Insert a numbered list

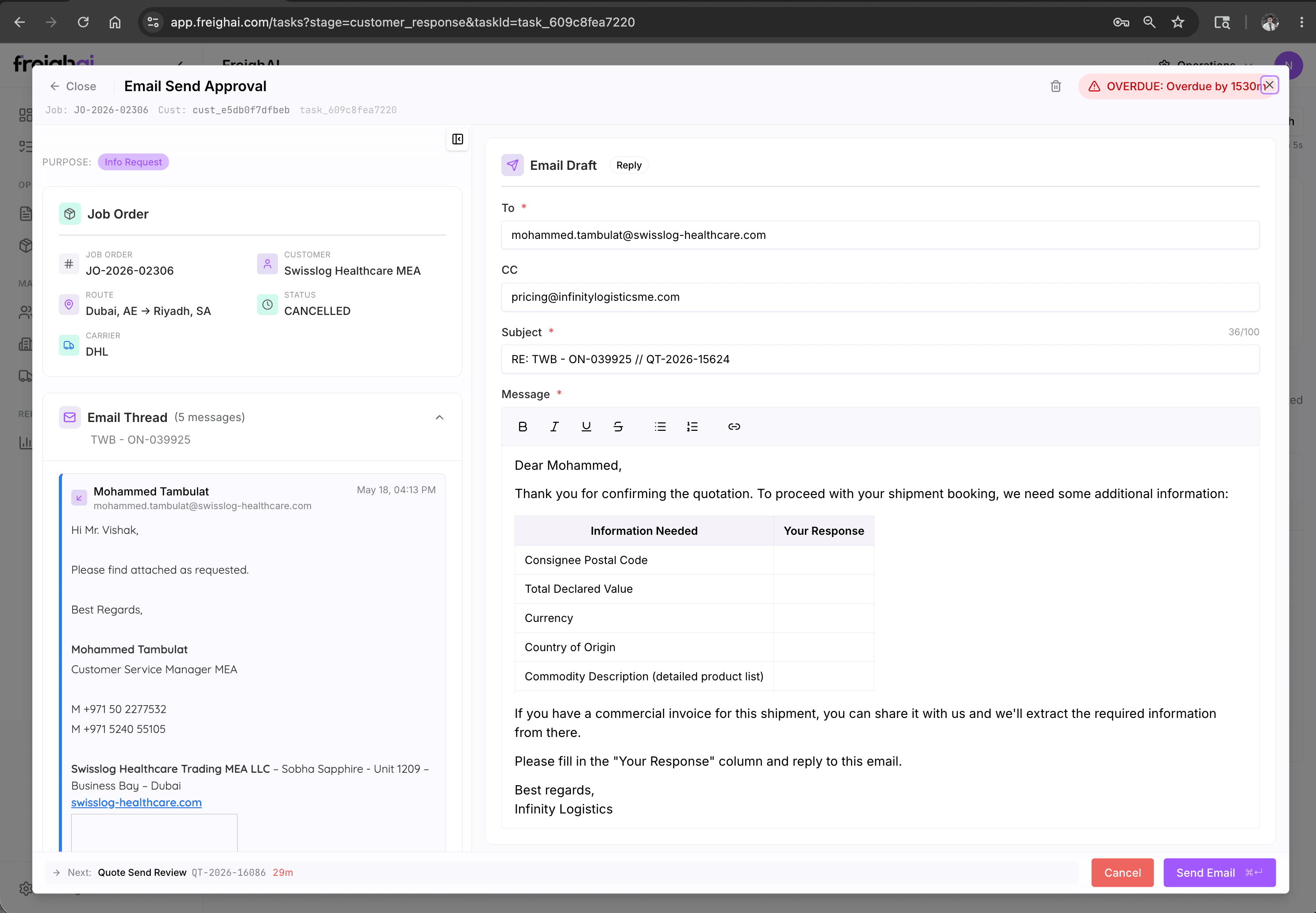pos(693,427)
